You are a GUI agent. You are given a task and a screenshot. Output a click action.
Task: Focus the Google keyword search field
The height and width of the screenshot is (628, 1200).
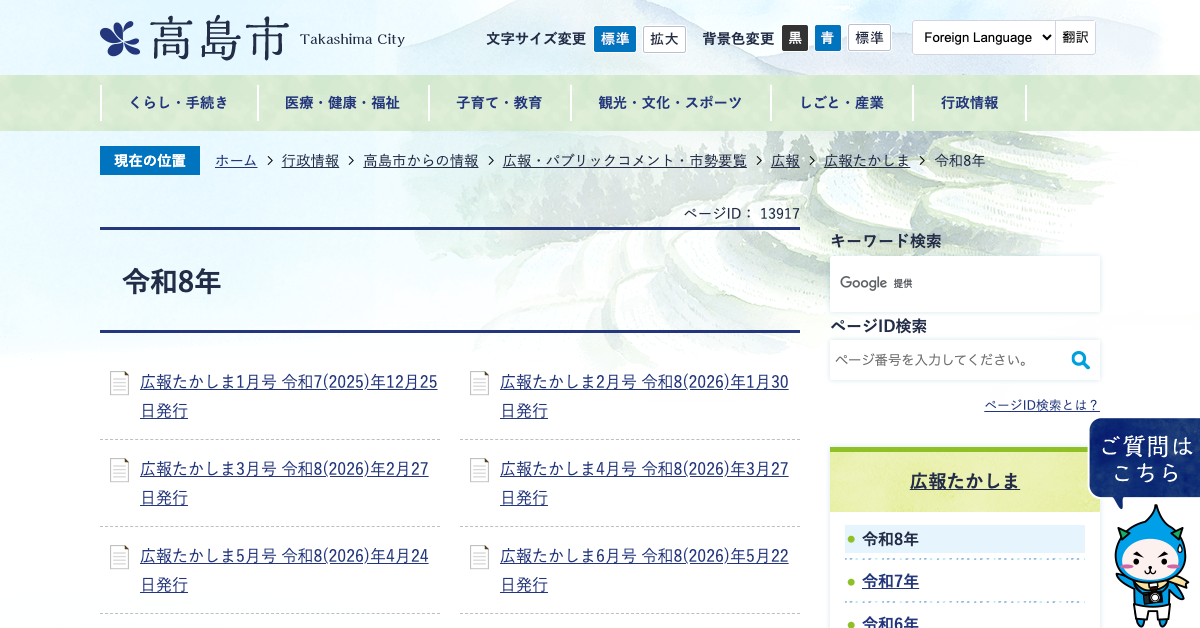coord(965,284)
